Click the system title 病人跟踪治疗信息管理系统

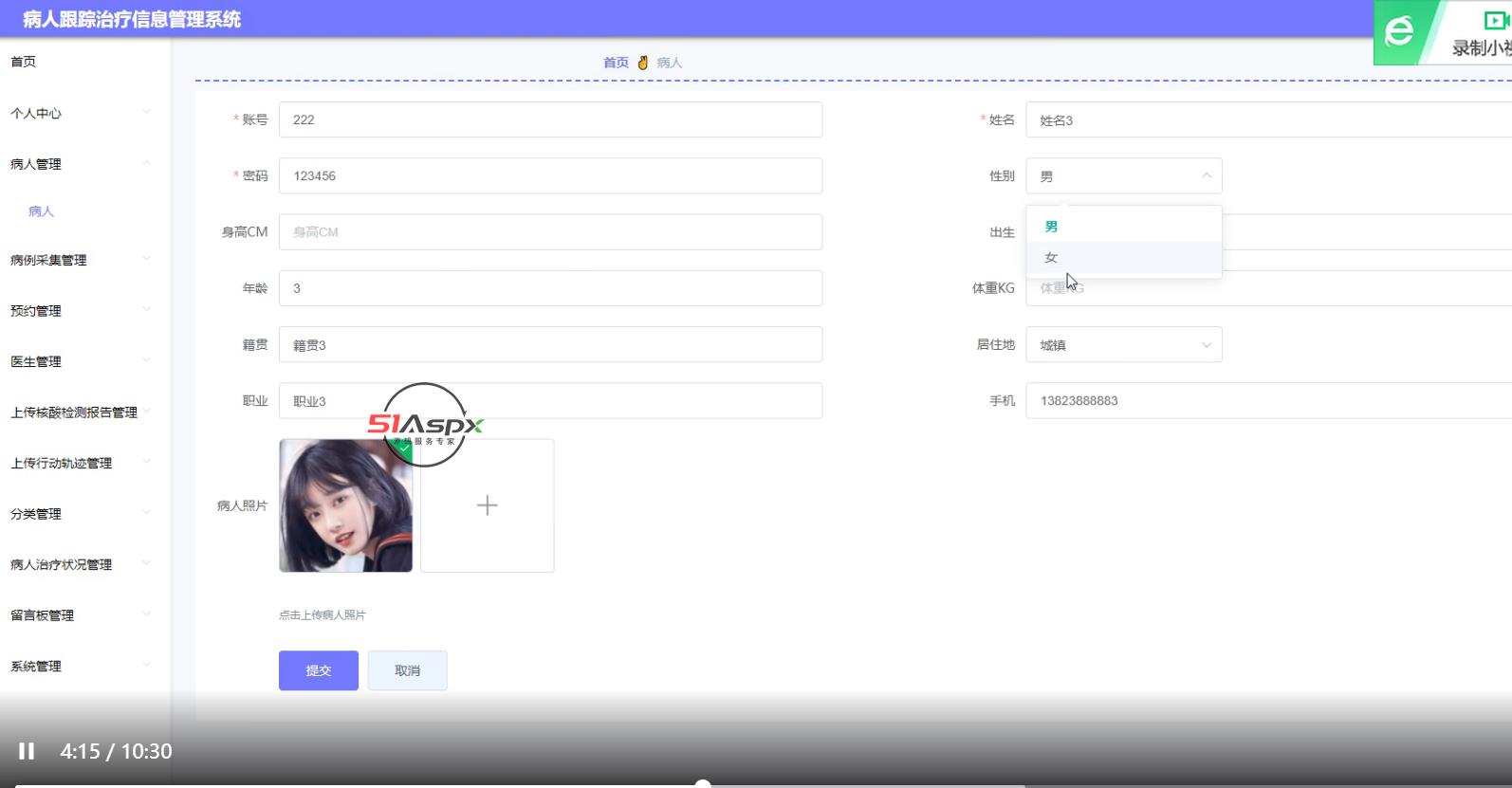point(132,19)
